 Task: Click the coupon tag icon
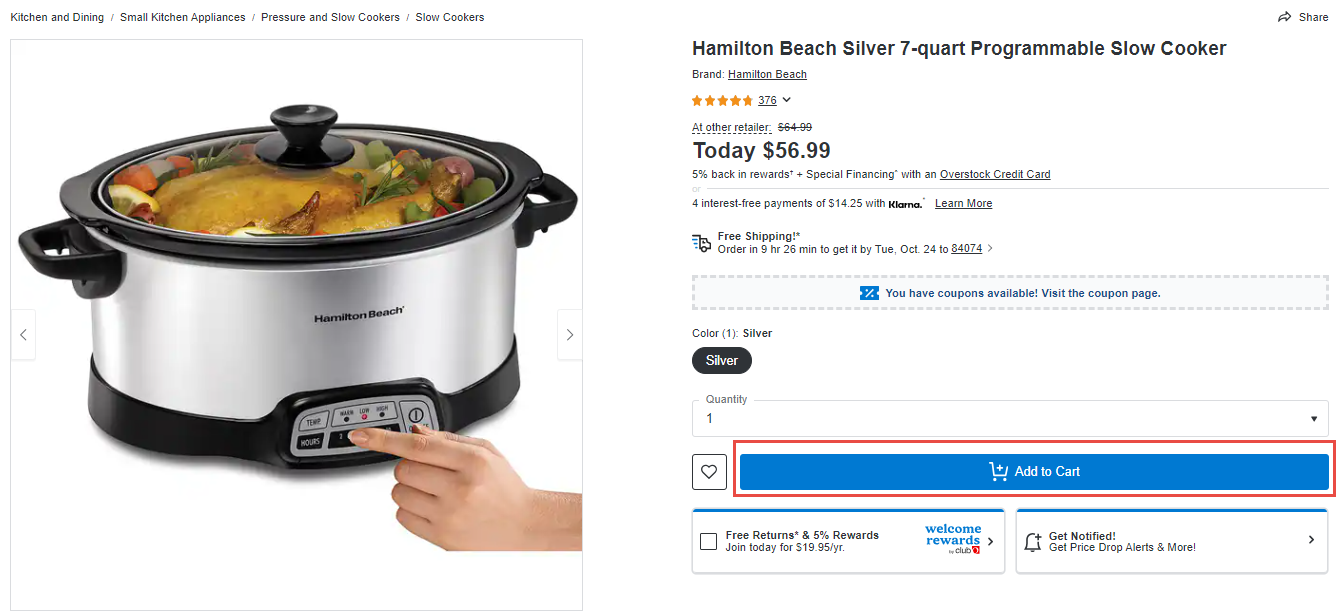coord(869,293)
